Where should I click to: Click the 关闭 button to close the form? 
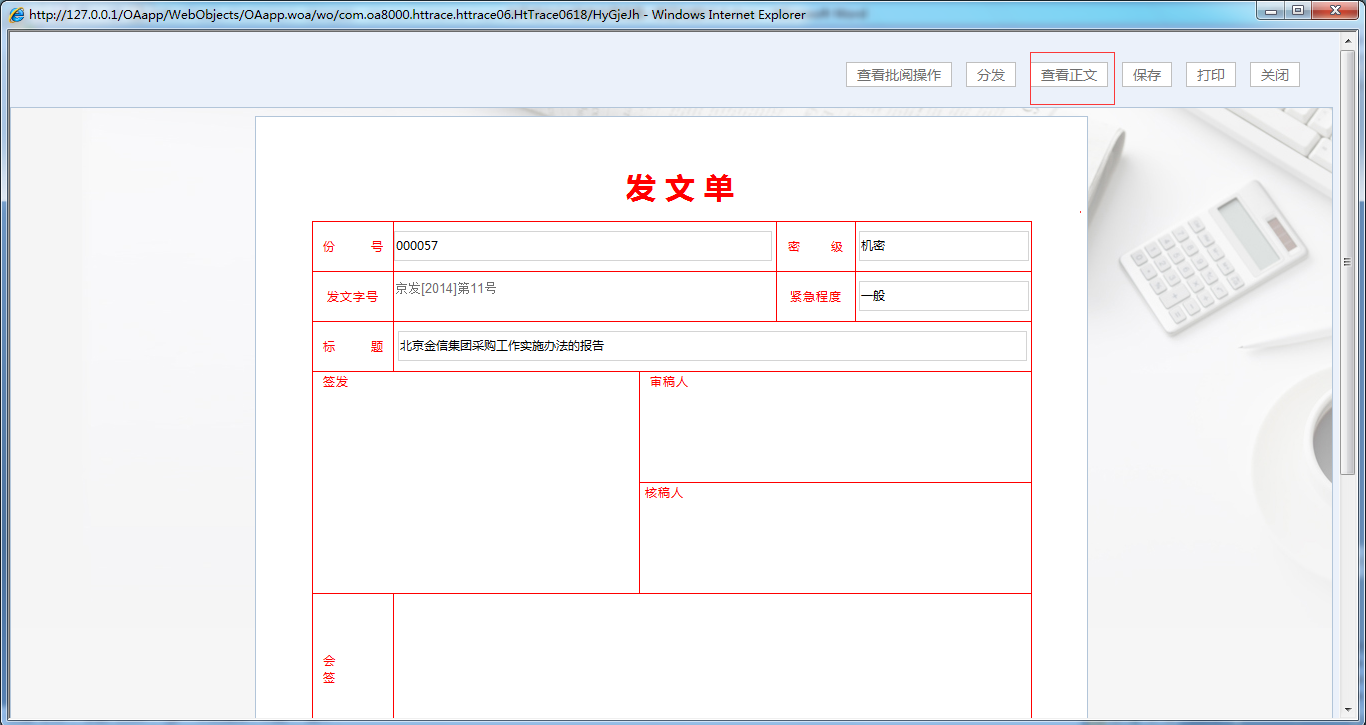point(1274,74)
